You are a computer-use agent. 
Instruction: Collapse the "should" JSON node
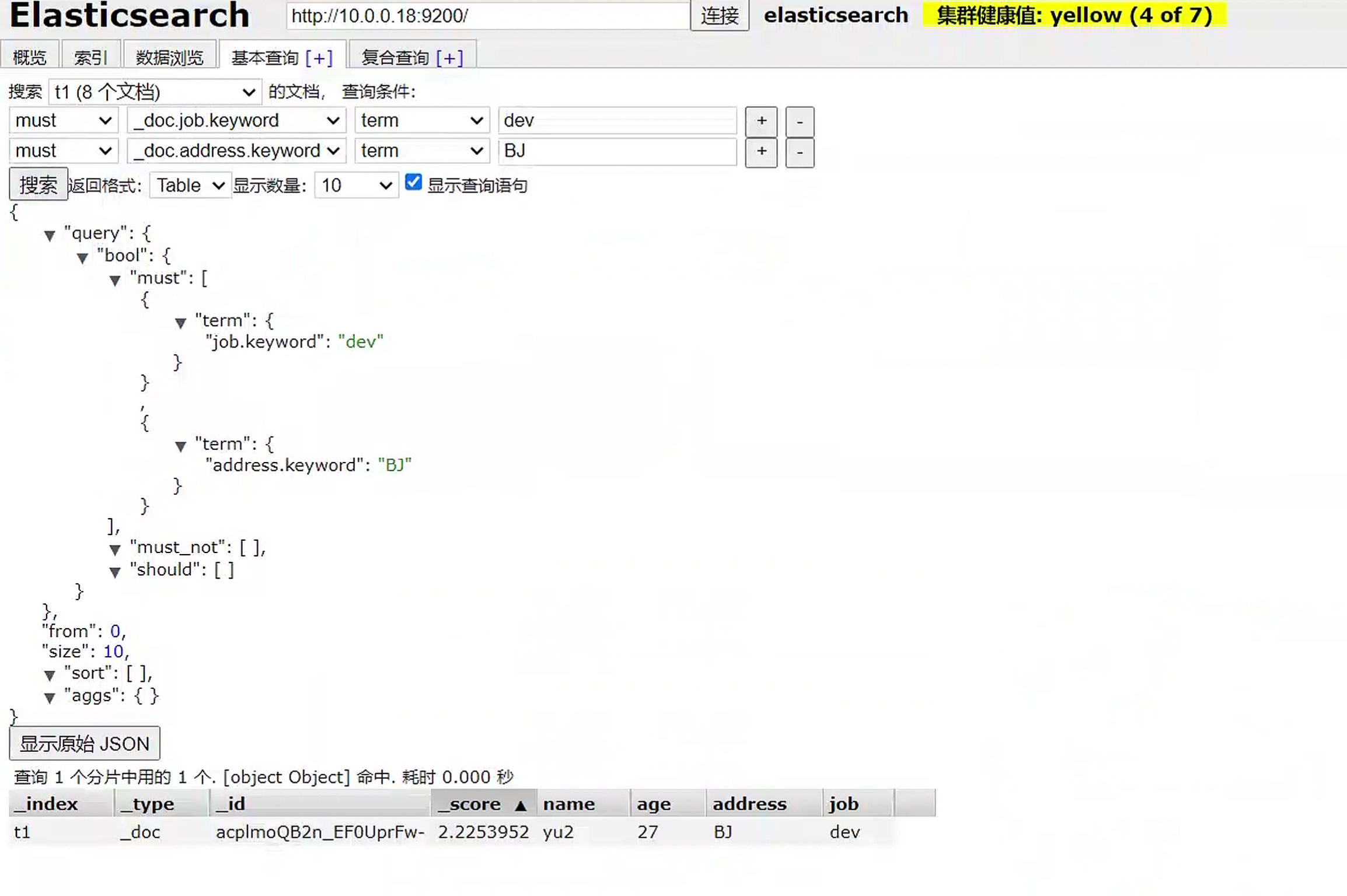click(114, 572)
